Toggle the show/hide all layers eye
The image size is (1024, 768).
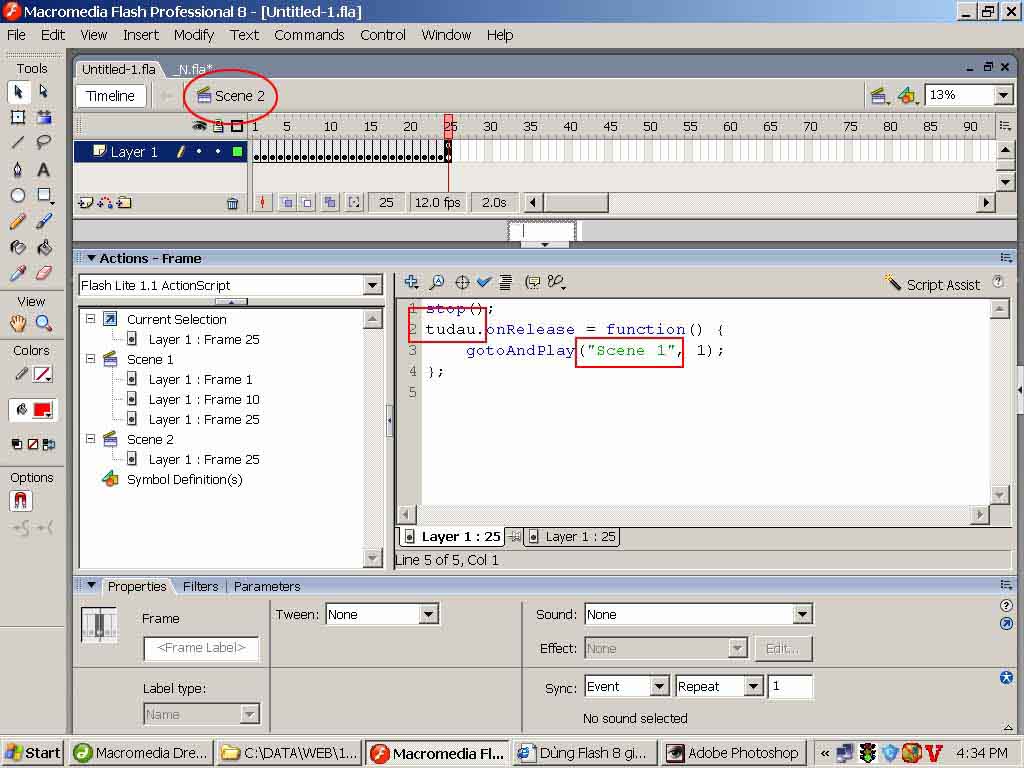pyautogui.click(x=200, y=126)
